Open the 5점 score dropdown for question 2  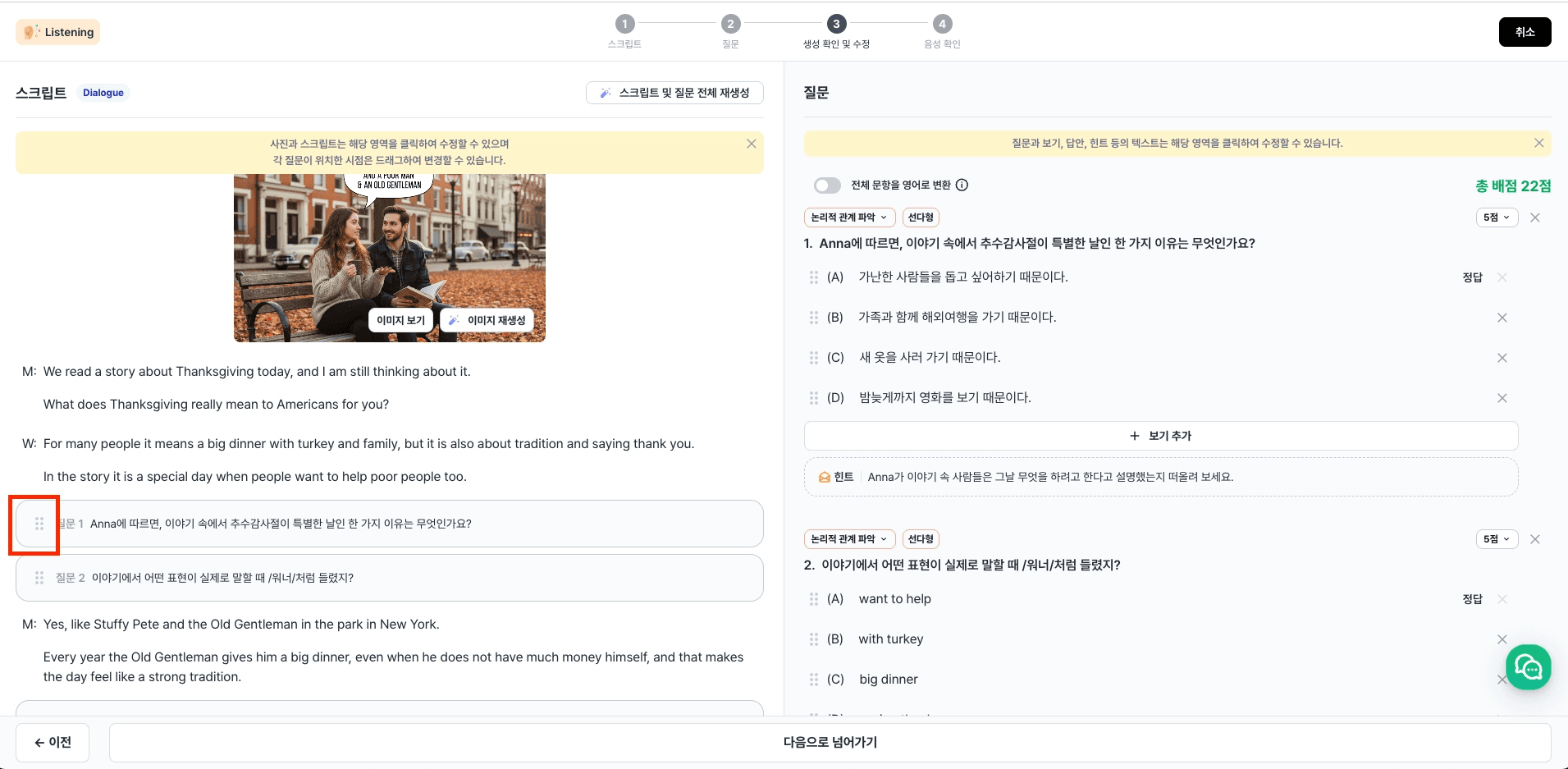pyautogui.click(x=1497, y=539)
